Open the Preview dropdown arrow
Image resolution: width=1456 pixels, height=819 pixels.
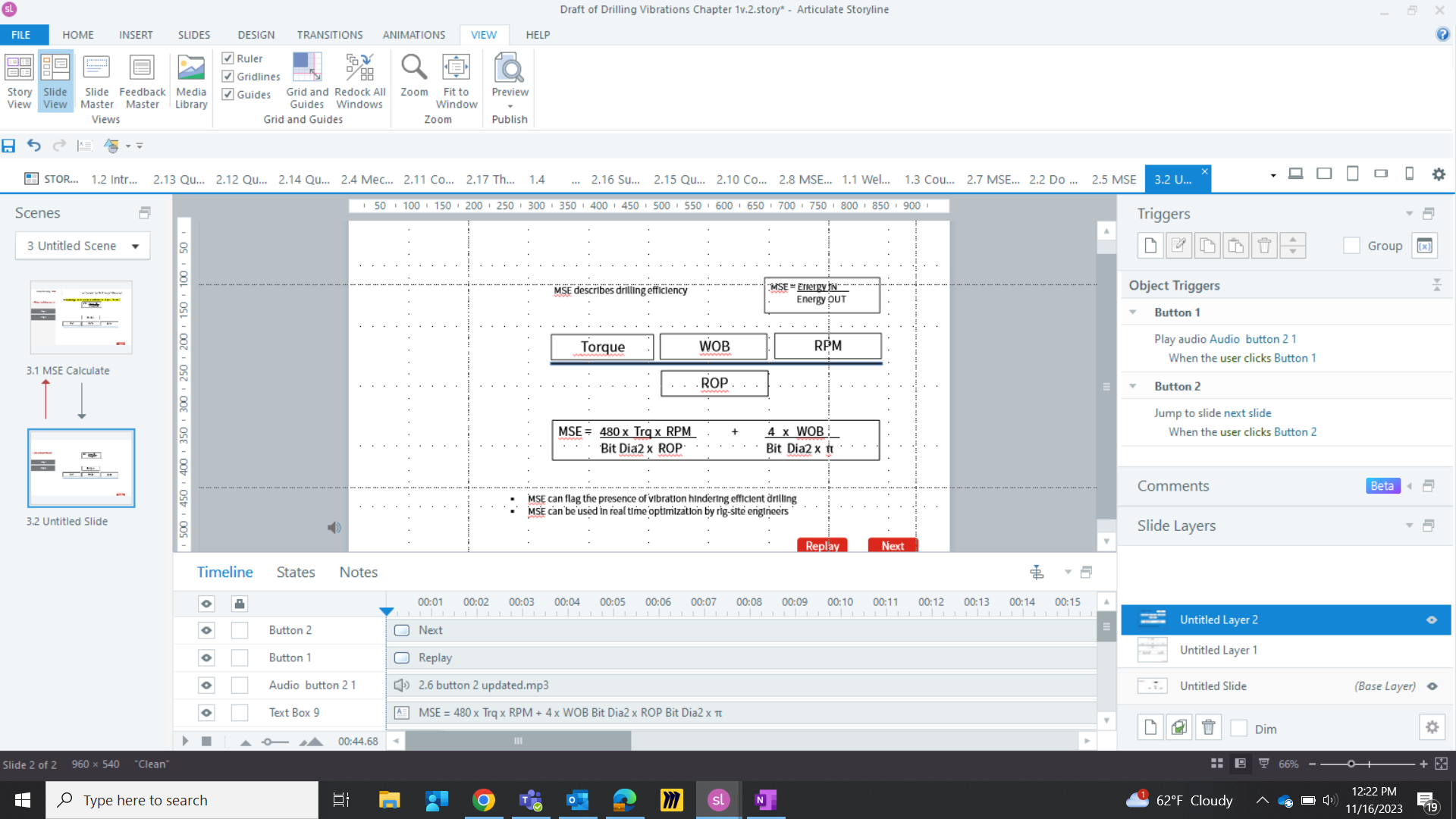[510, 106]
